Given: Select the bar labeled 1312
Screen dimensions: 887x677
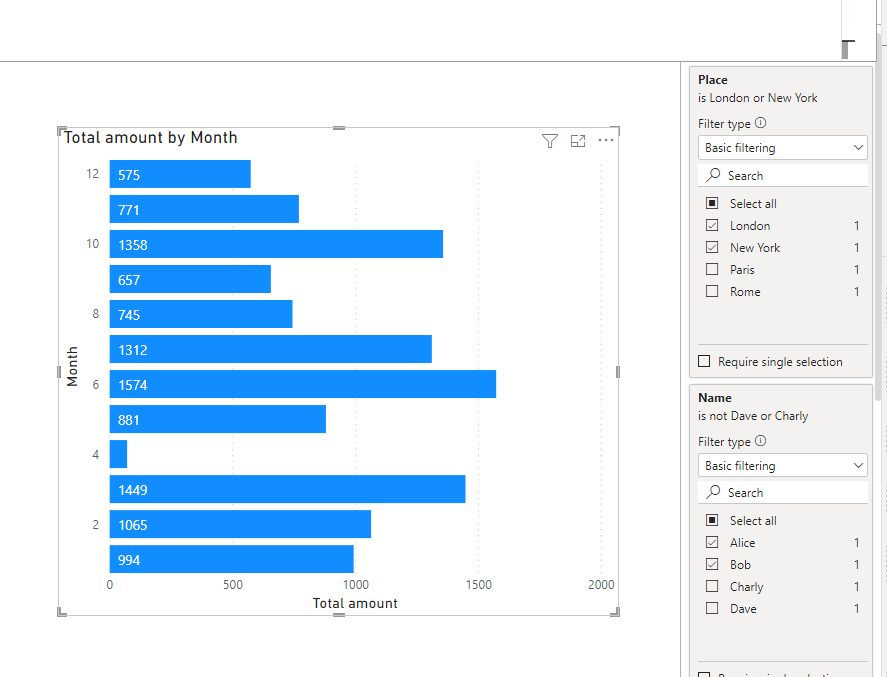Looking at the screenshot, I should pyautogui.click(x=270, y=350).
